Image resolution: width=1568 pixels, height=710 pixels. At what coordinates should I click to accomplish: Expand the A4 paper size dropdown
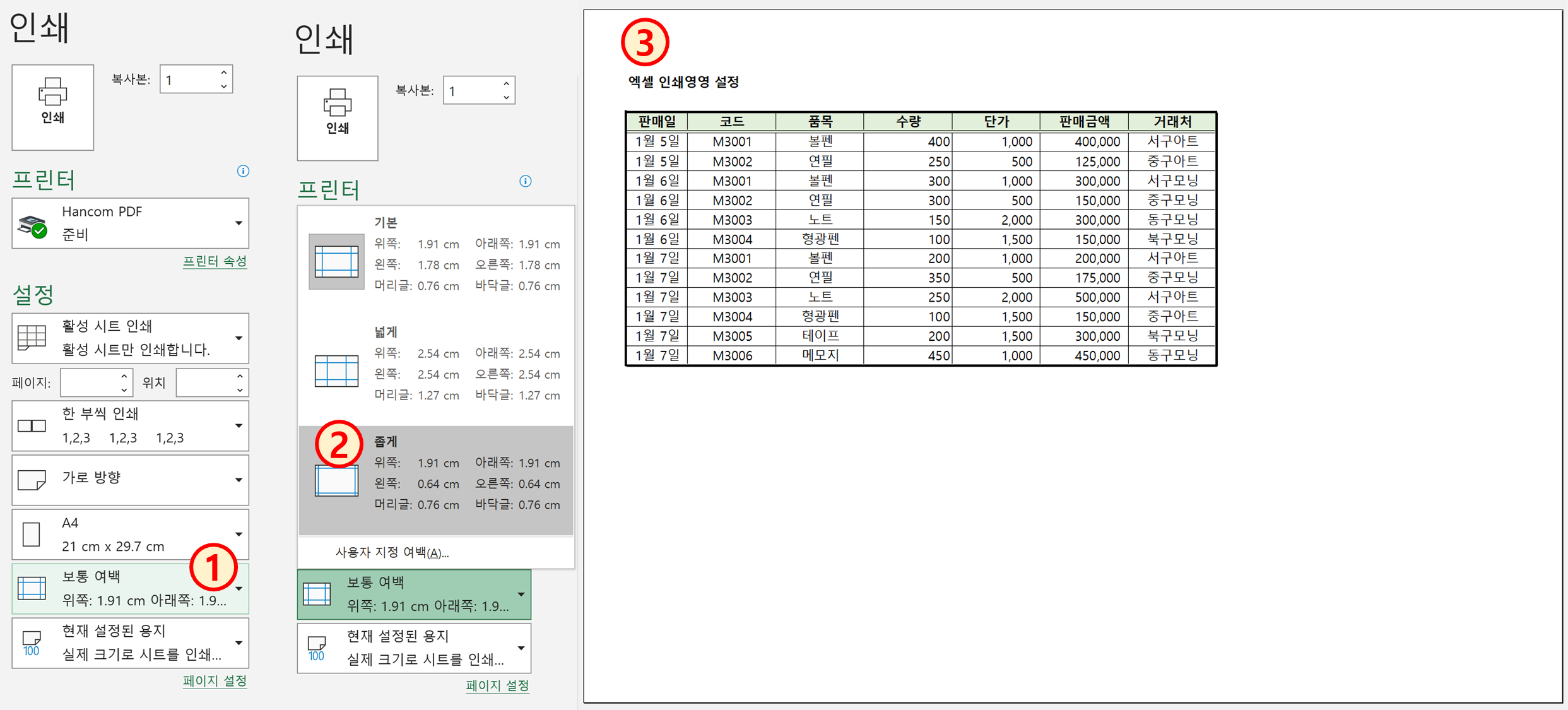pyautogui.click(x=239, y=534)
